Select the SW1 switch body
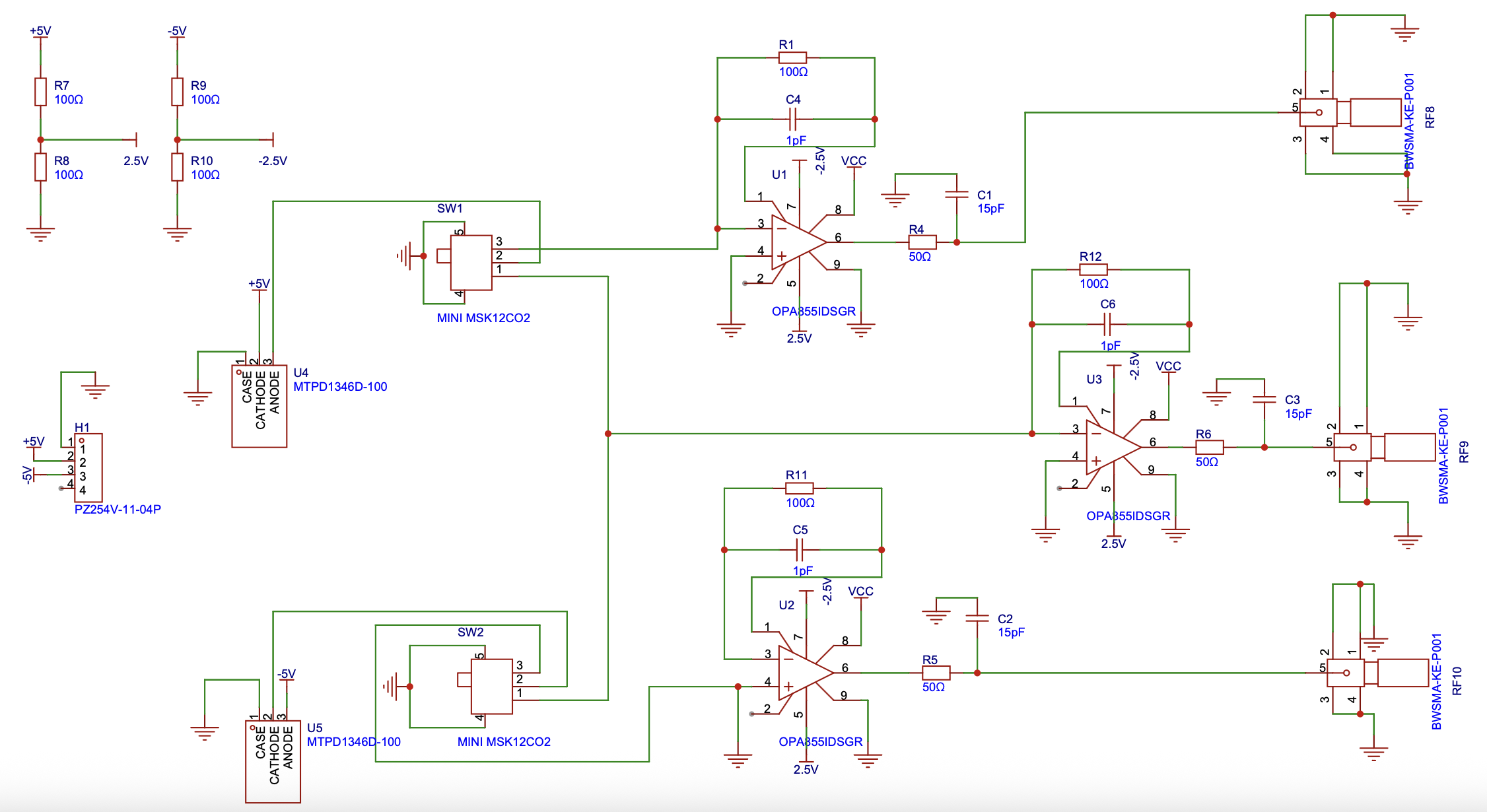The image size is (1487, 812). pyautogui.click(x=471, y=263)
